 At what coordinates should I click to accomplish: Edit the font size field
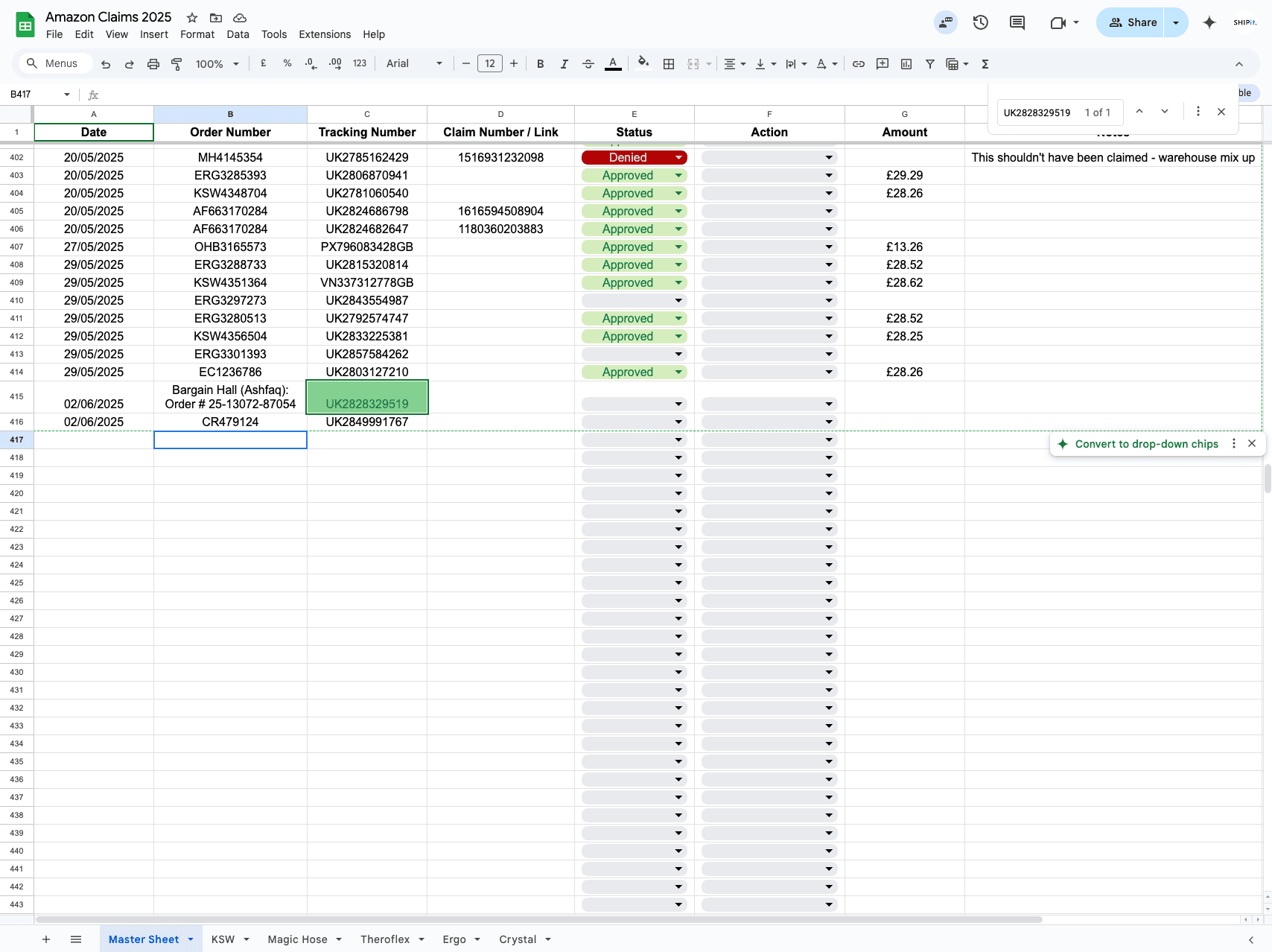(x=490, y=63)
